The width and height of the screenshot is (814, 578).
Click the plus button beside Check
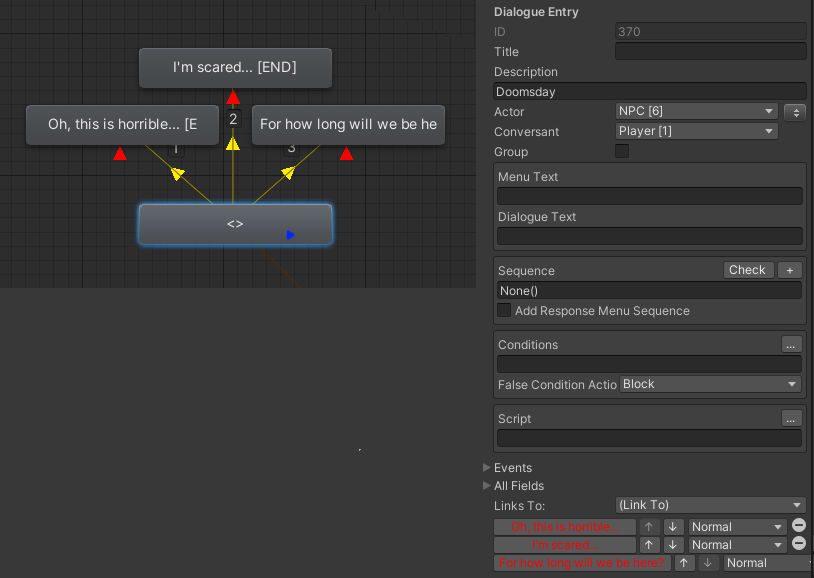click(x=790, y=270)
